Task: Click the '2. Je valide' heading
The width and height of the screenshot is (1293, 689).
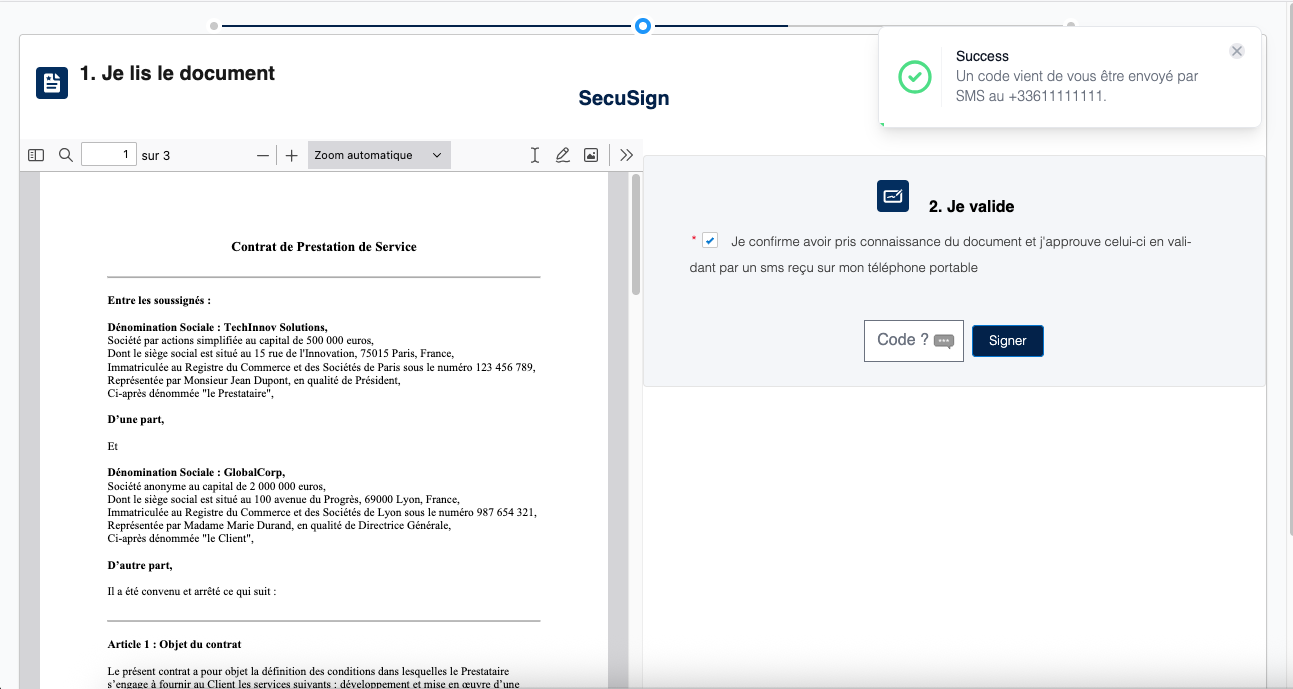Action: point(971,207)
